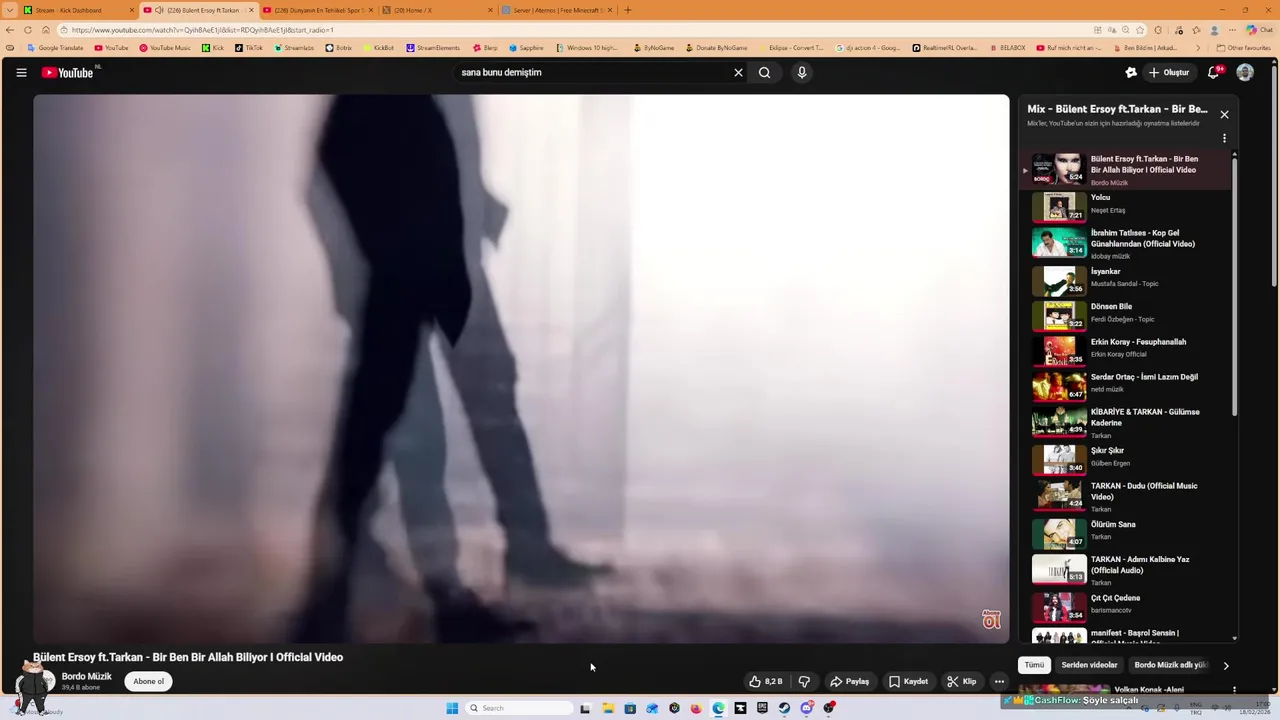Play İbrahim Tatlıses Kop Gel Günahlarından
Screen dimensions: 1280x720
1127,243
